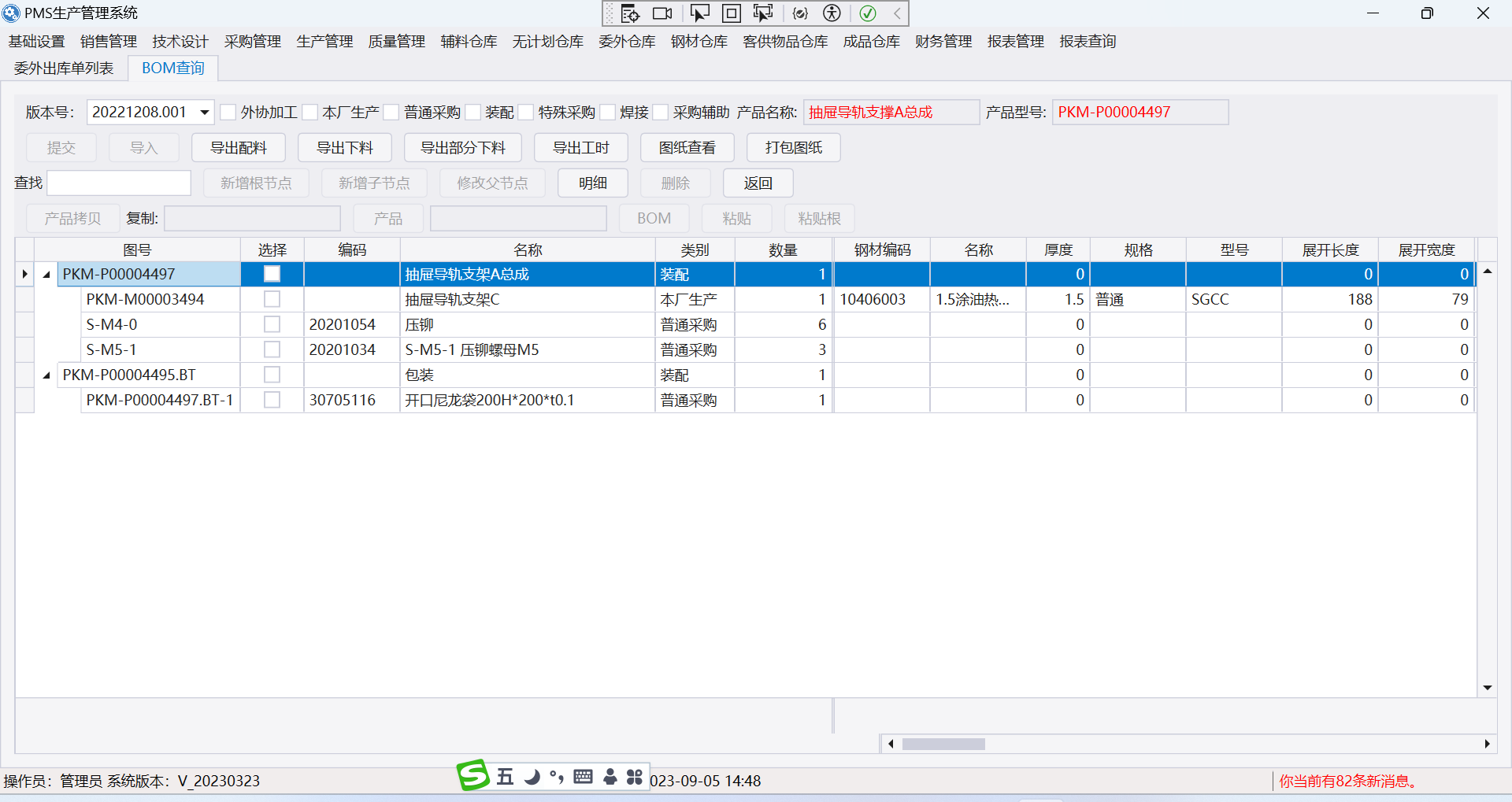1512x802 pixels.
Task: Click the horizontal scrollbar left arrow
Action: [x=890, y=744]
